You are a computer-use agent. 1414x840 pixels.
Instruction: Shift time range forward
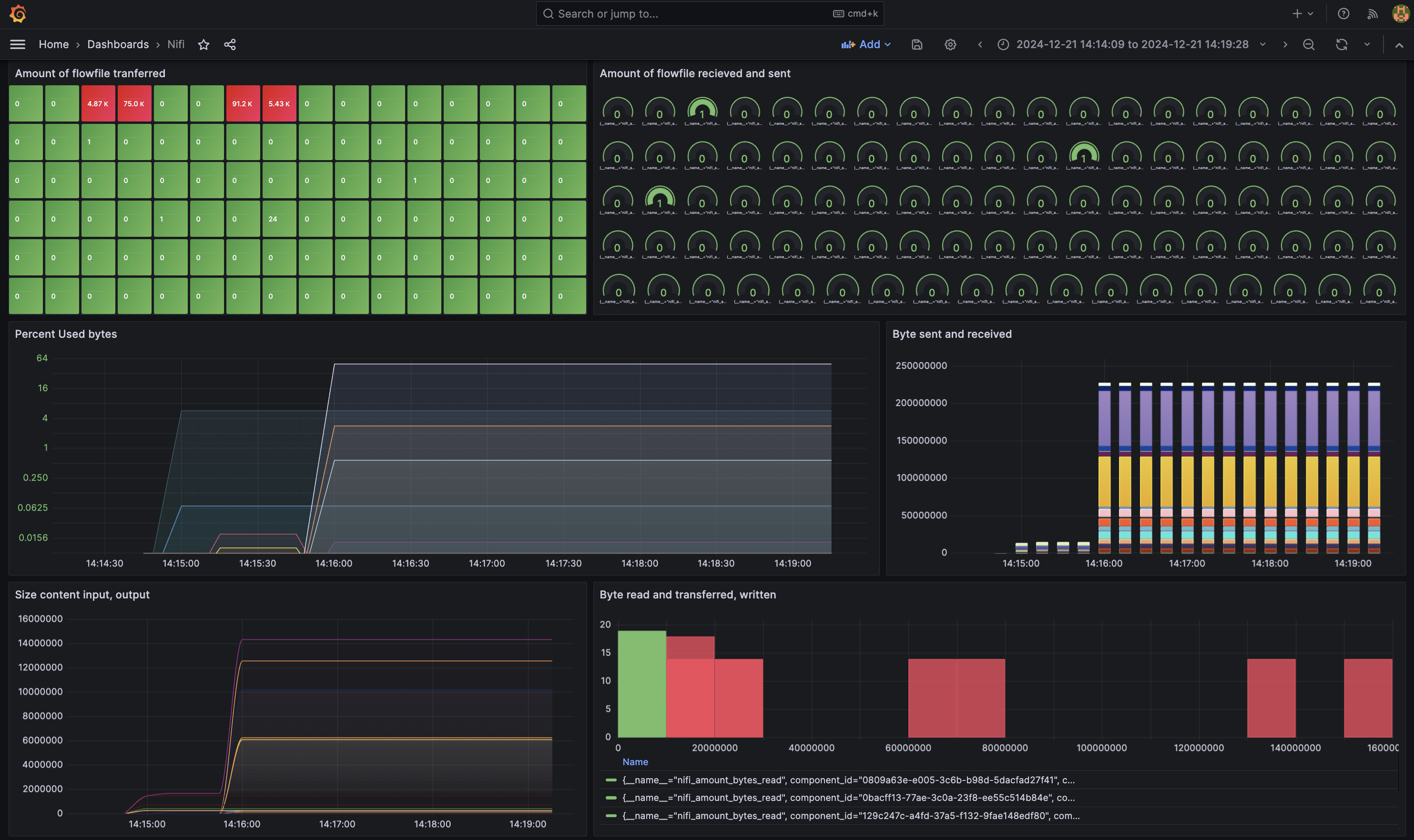(1285, 44)
